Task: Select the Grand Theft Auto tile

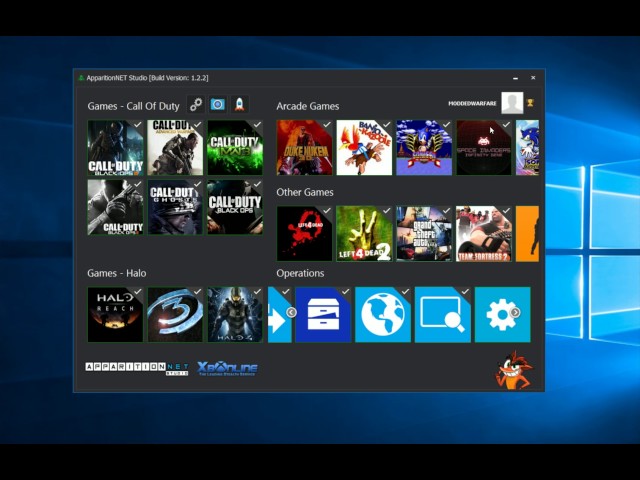Action: pyautogui.click(x=424, y=233)
